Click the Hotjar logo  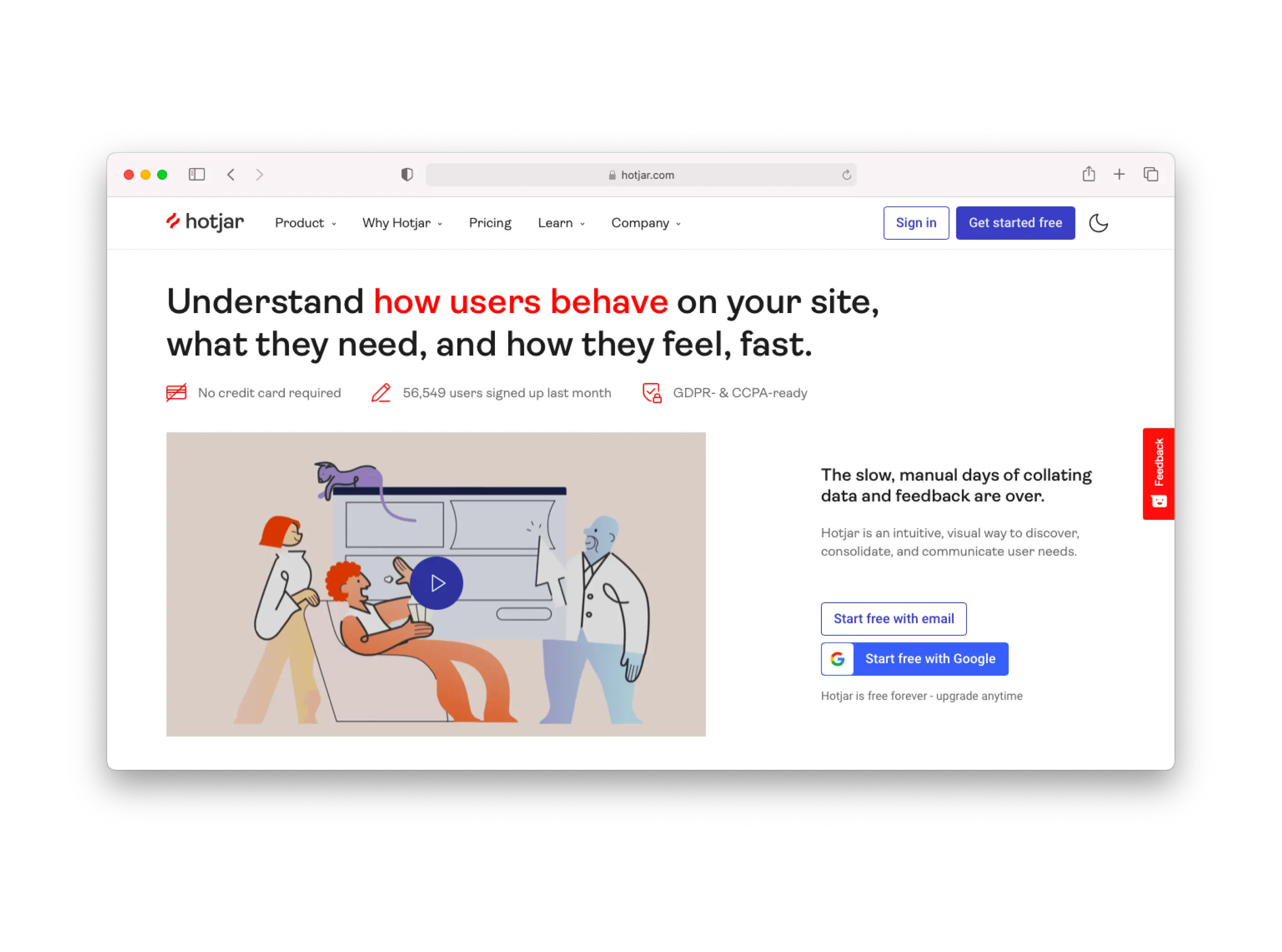click(x=205, y=222)
